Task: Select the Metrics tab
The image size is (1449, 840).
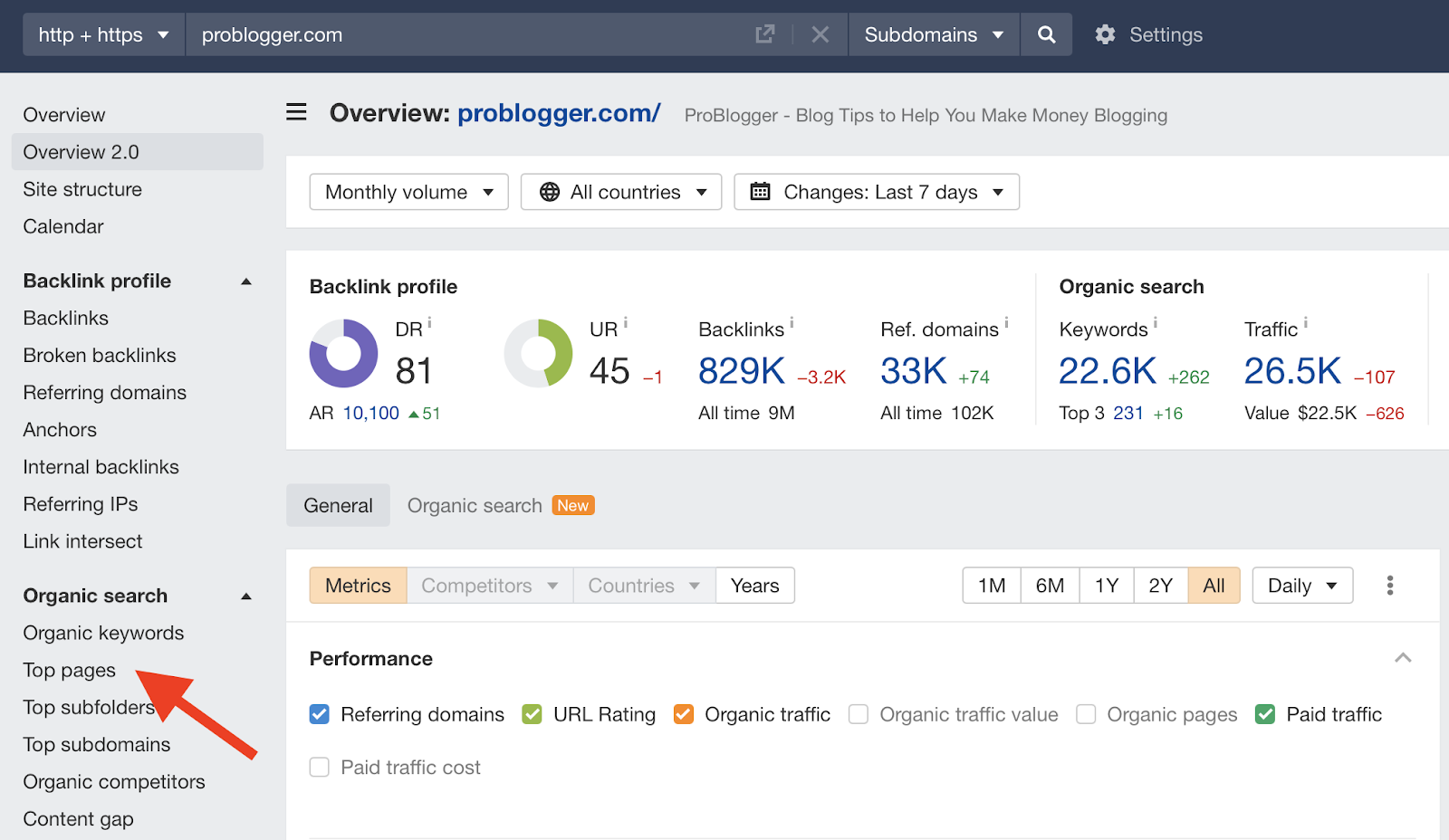Action: click(x=359, y=586)
